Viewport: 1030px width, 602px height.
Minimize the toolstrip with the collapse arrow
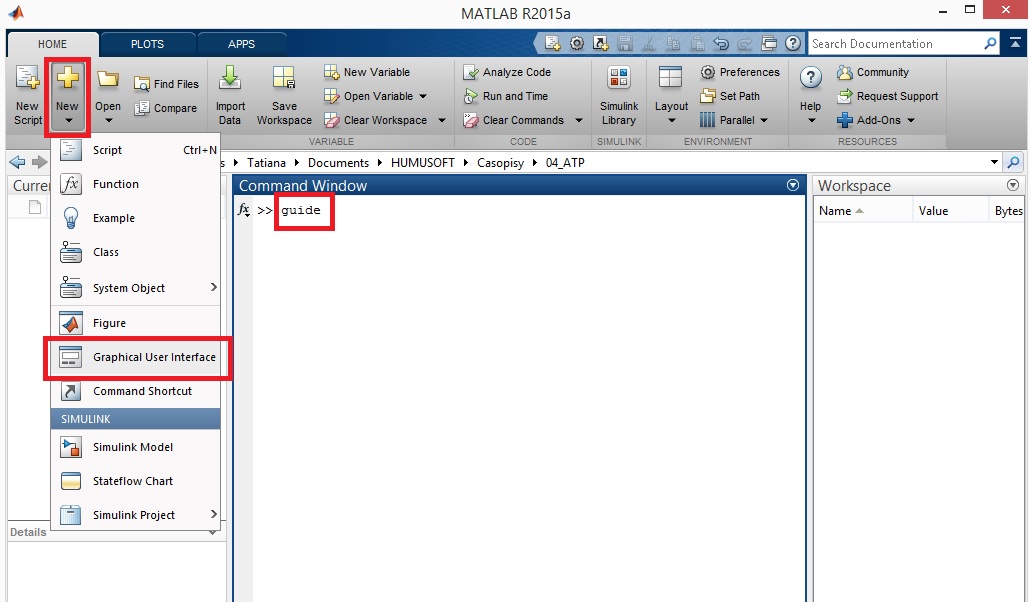(1015, 43)
